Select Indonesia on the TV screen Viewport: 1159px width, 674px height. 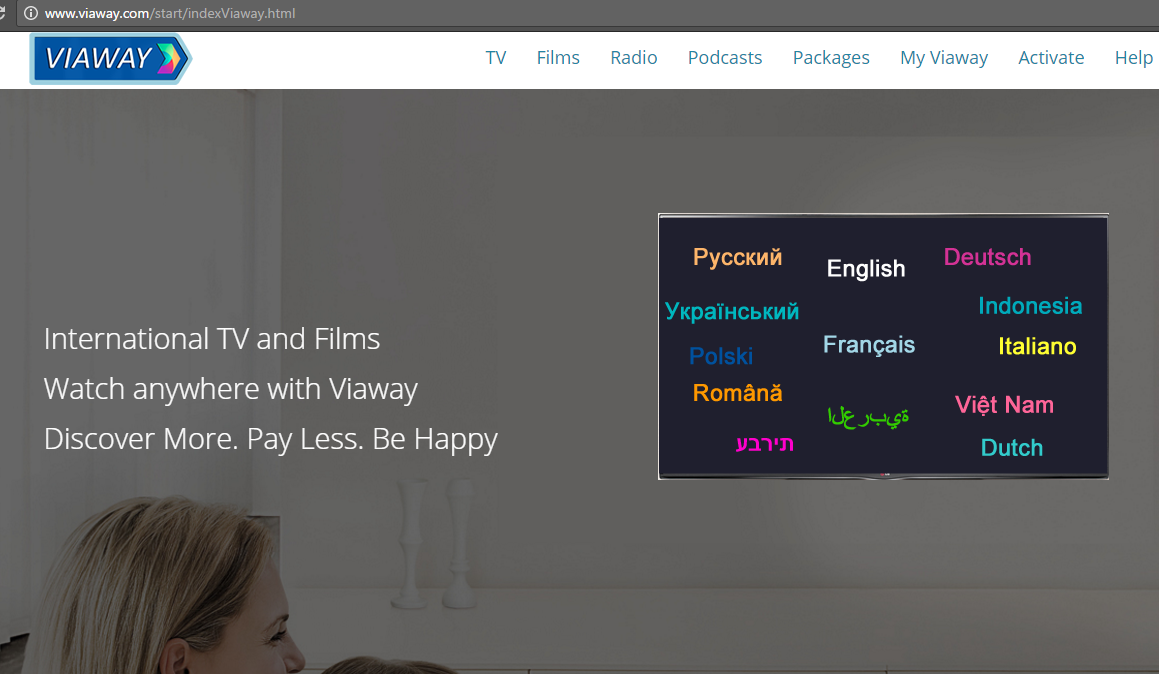coord(1030,306)
